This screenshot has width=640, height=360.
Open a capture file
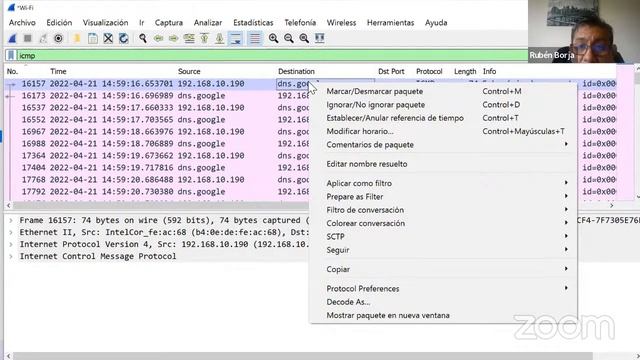tap(76, 38)
